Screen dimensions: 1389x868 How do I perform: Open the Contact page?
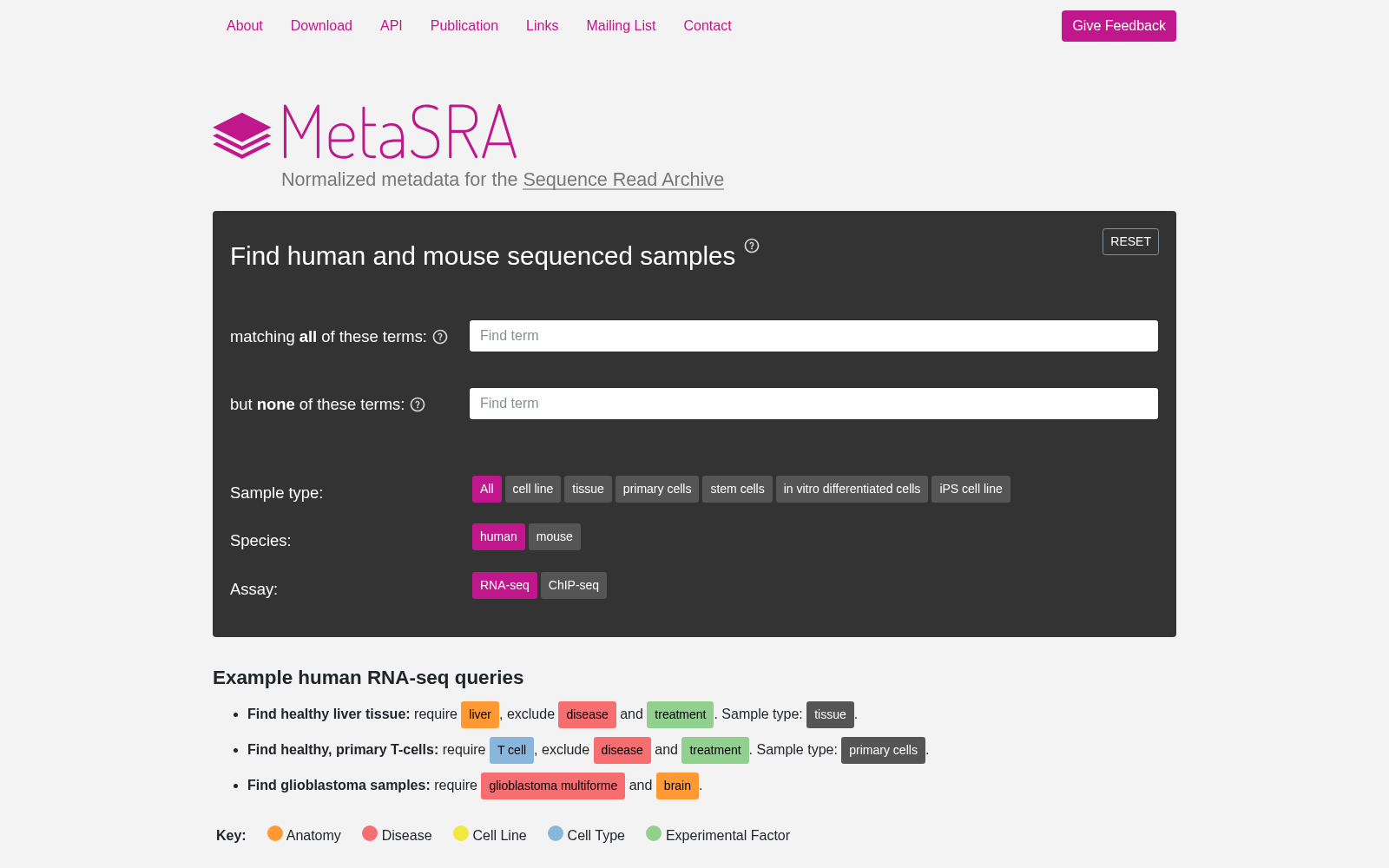708,26
